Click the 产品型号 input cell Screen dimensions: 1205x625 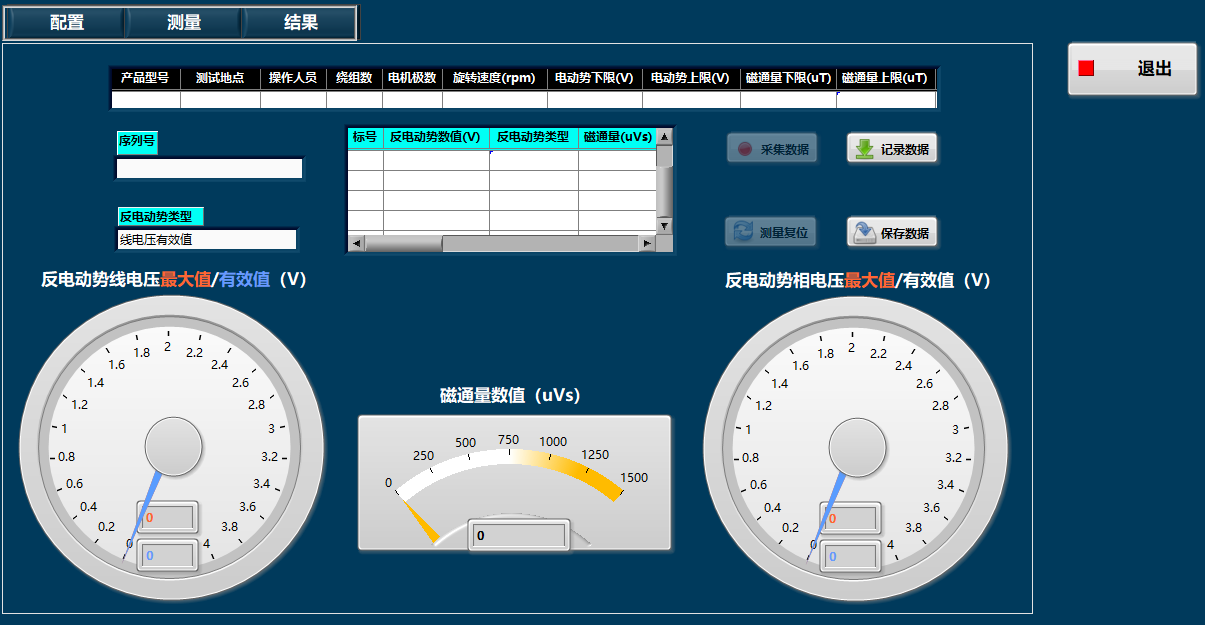click(x=145, y=99)
